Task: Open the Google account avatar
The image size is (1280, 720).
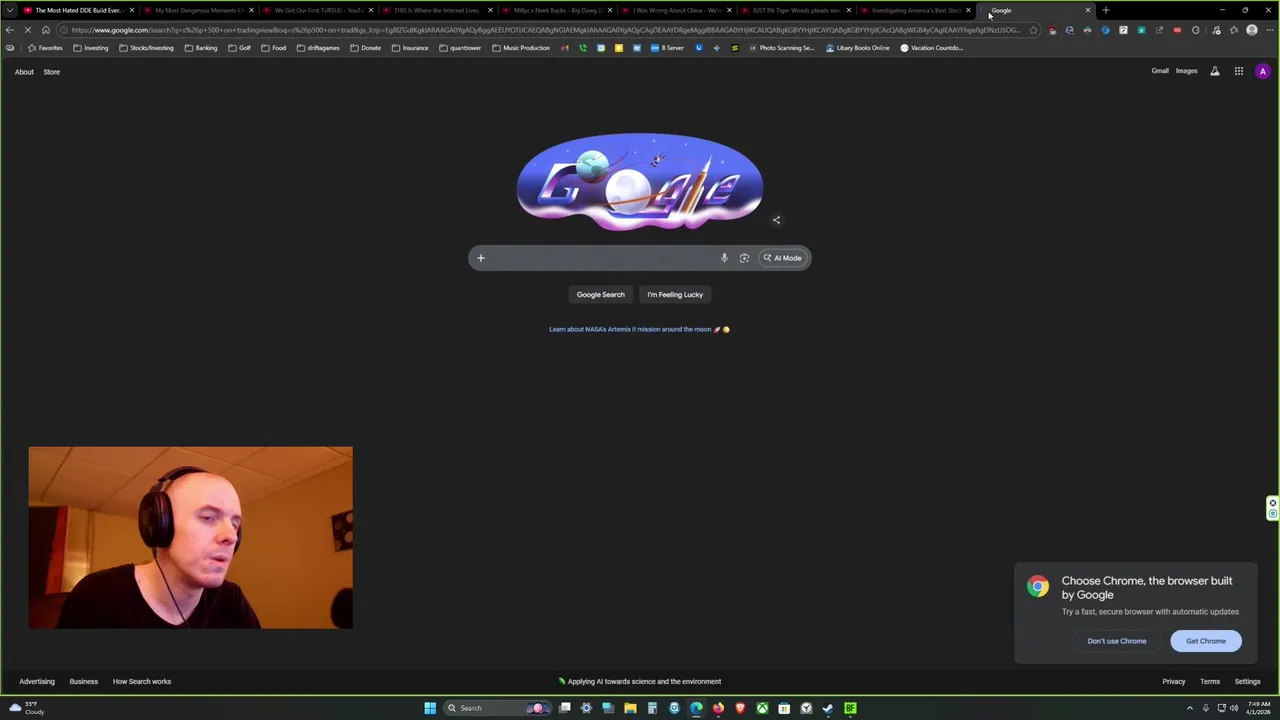Action: click(1263, 71)
